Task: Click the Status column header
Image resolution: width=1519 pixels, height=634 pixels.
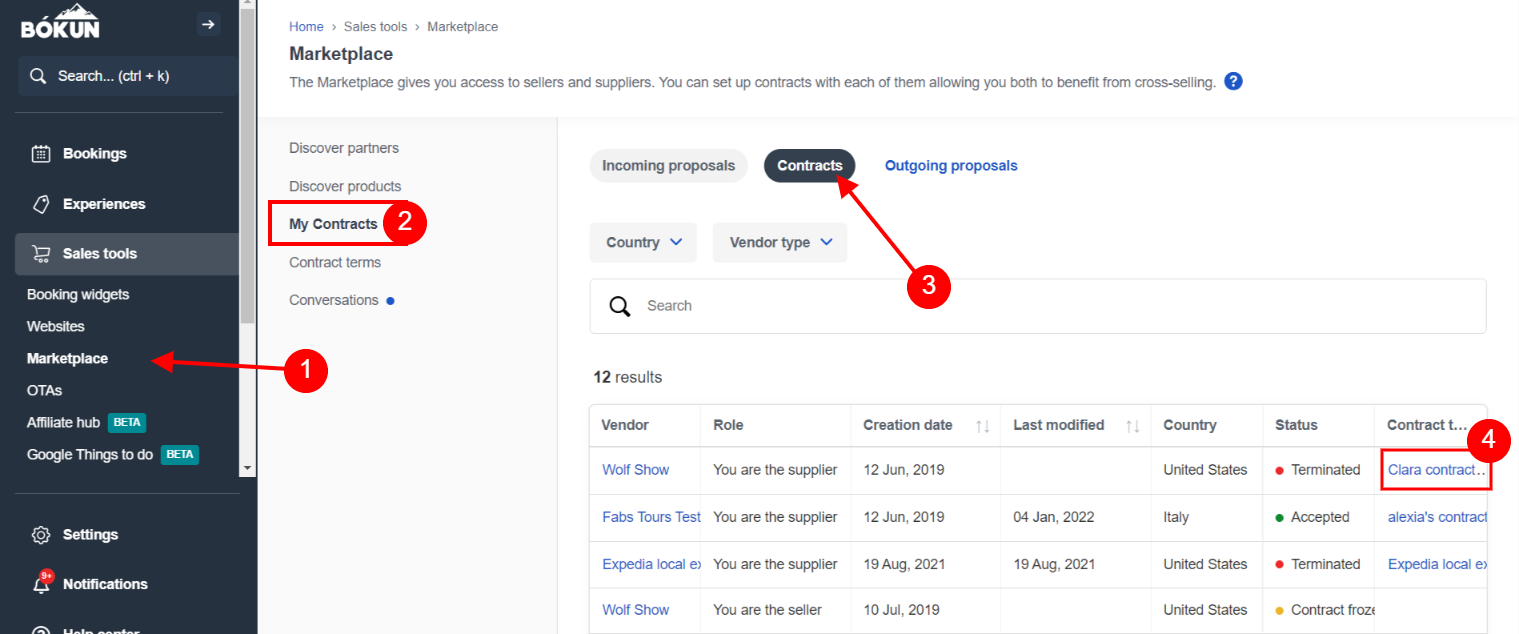Action: [1296, 425]
